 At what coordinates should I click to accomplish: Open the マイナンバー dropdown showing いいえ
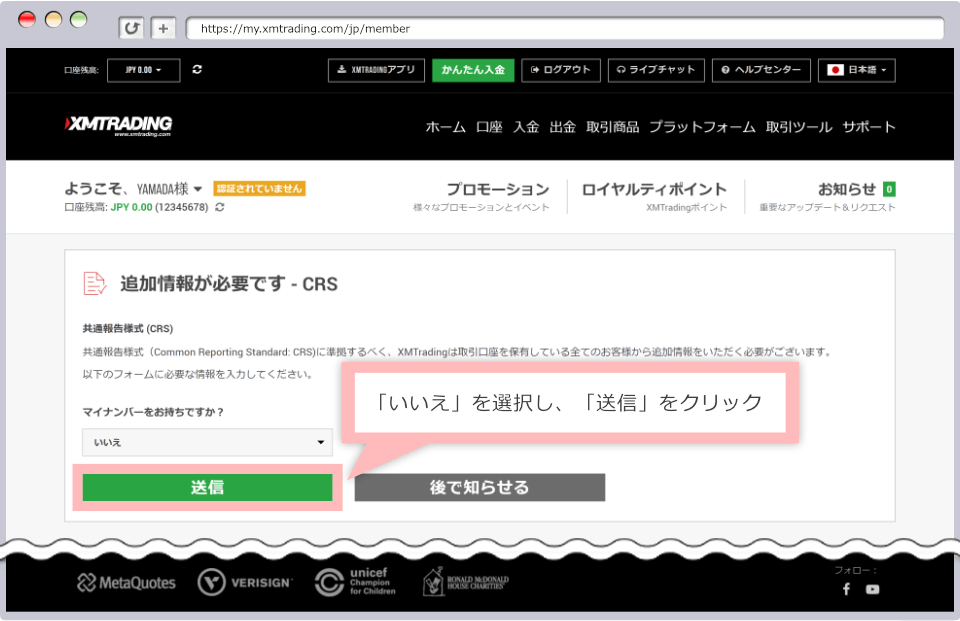pos(208,442)
